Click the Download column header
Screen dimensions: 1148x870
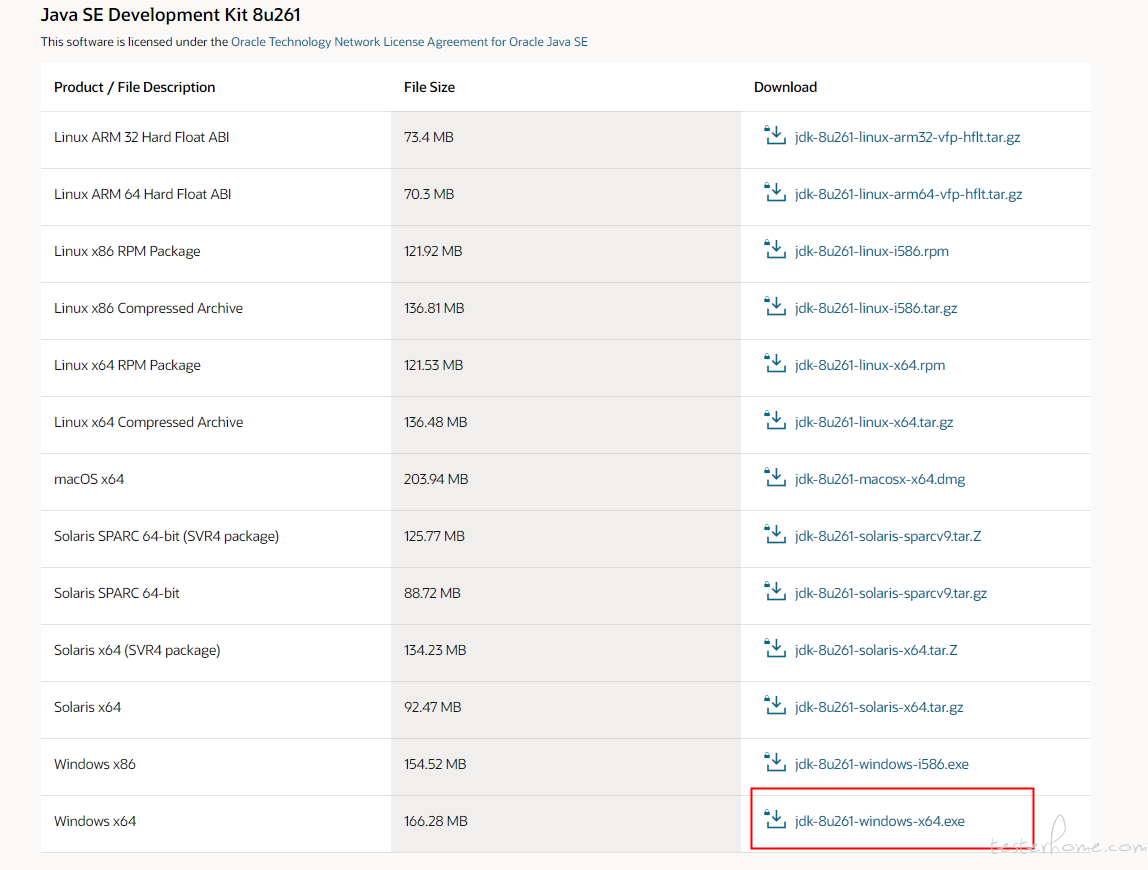coord(786,87)
